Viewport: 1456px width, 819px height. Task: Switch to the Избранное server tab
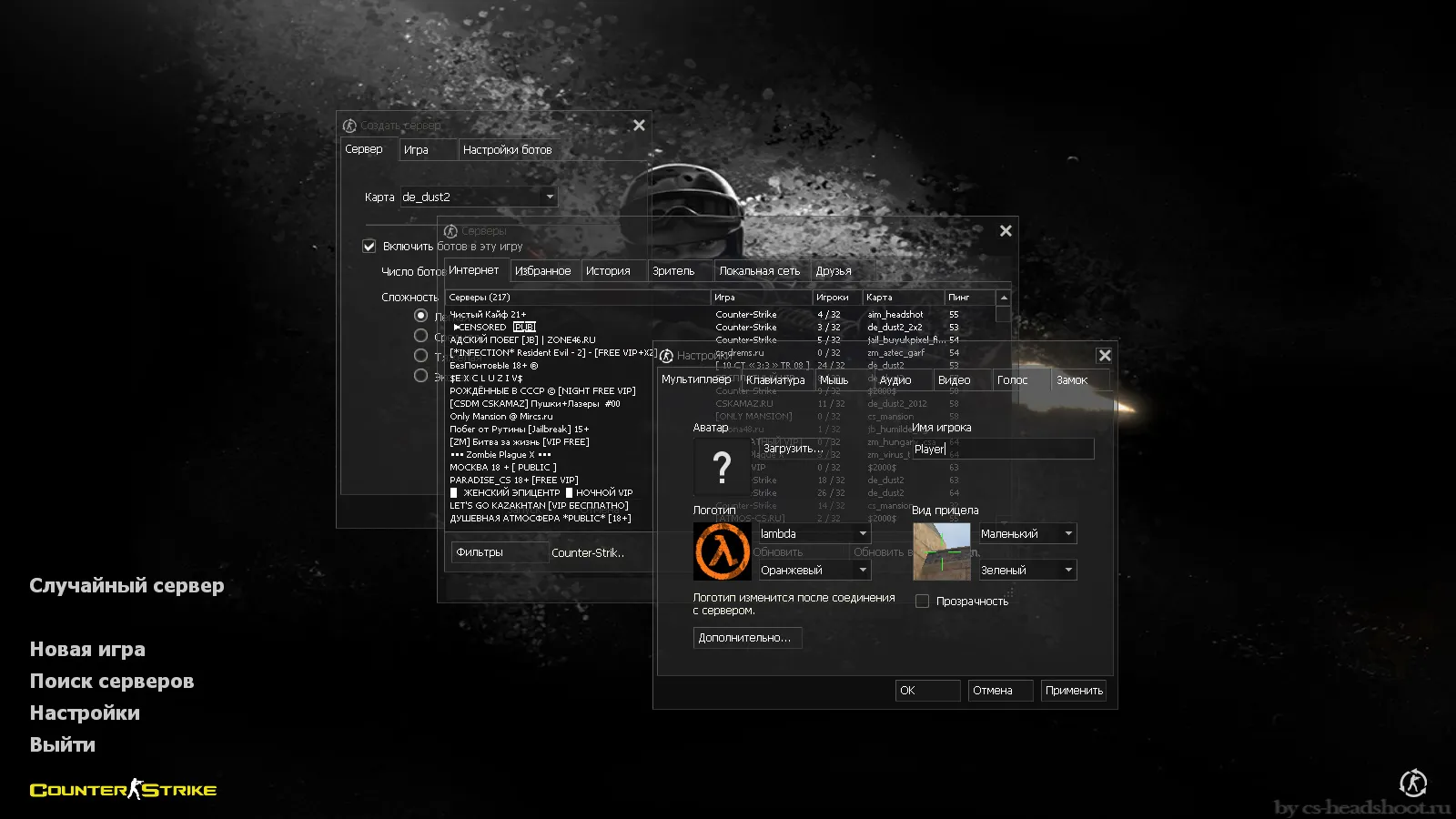click(x=544, y=269)
